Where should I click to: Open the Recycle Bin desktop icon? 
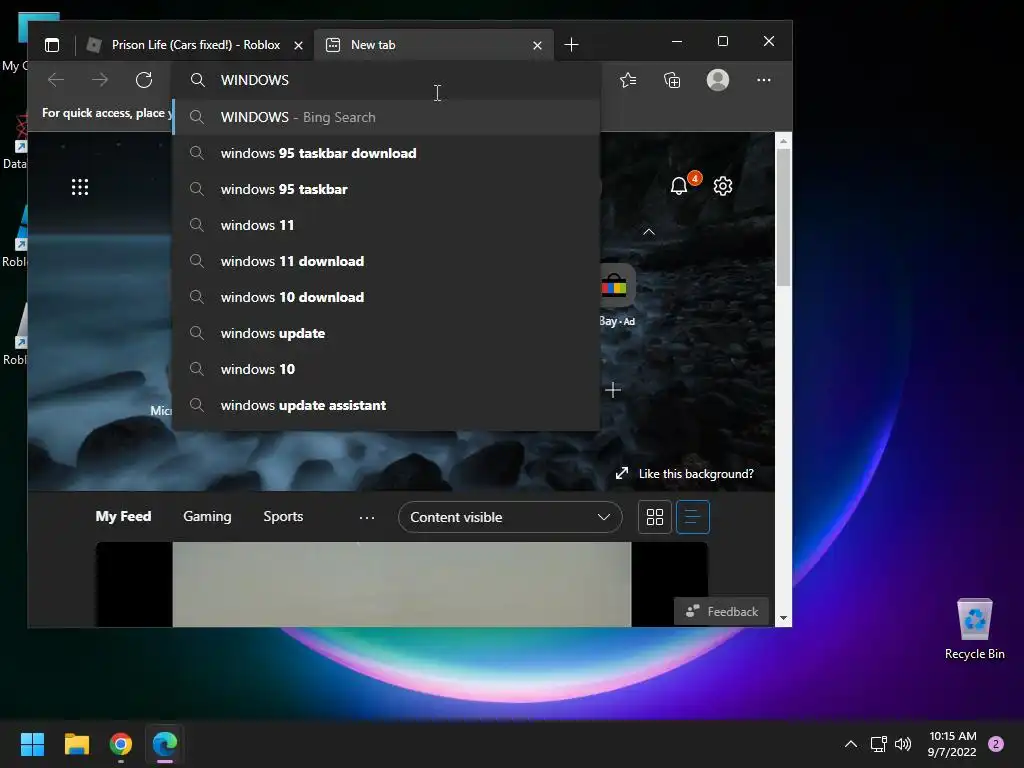tap(974, 630)
